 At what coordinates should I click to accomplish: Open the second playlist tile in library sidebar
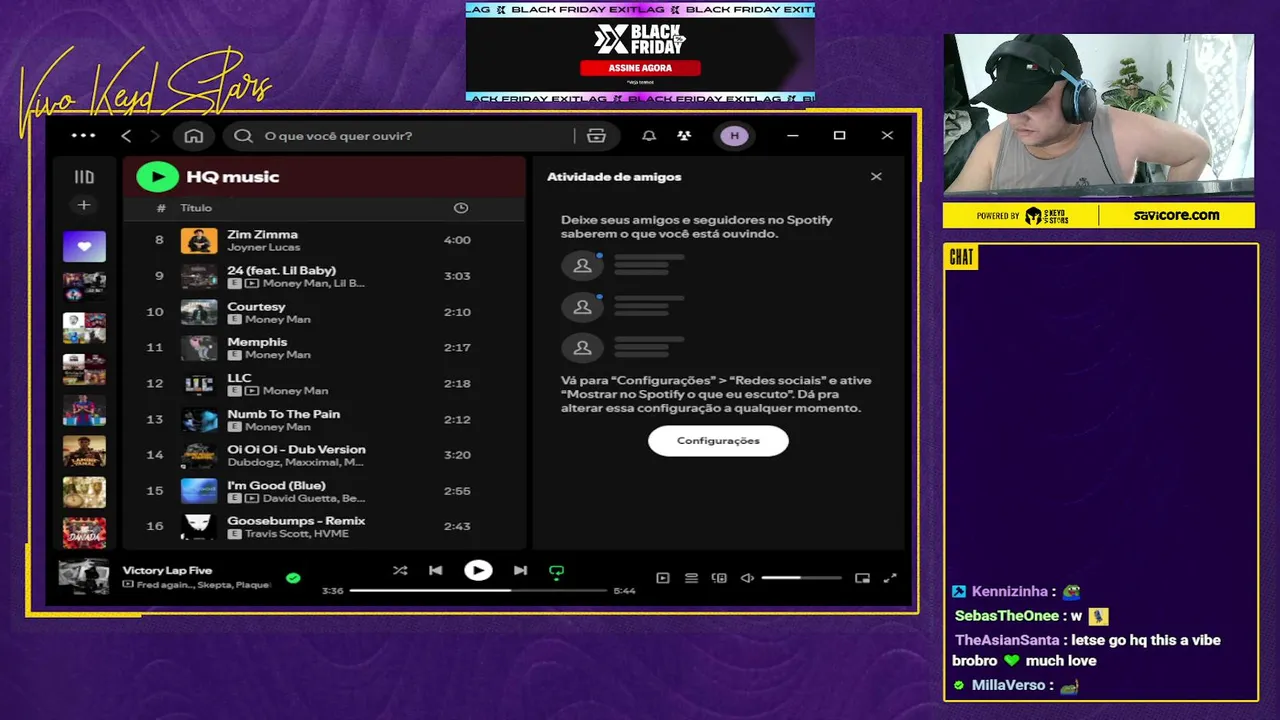[x=84, y=287]
